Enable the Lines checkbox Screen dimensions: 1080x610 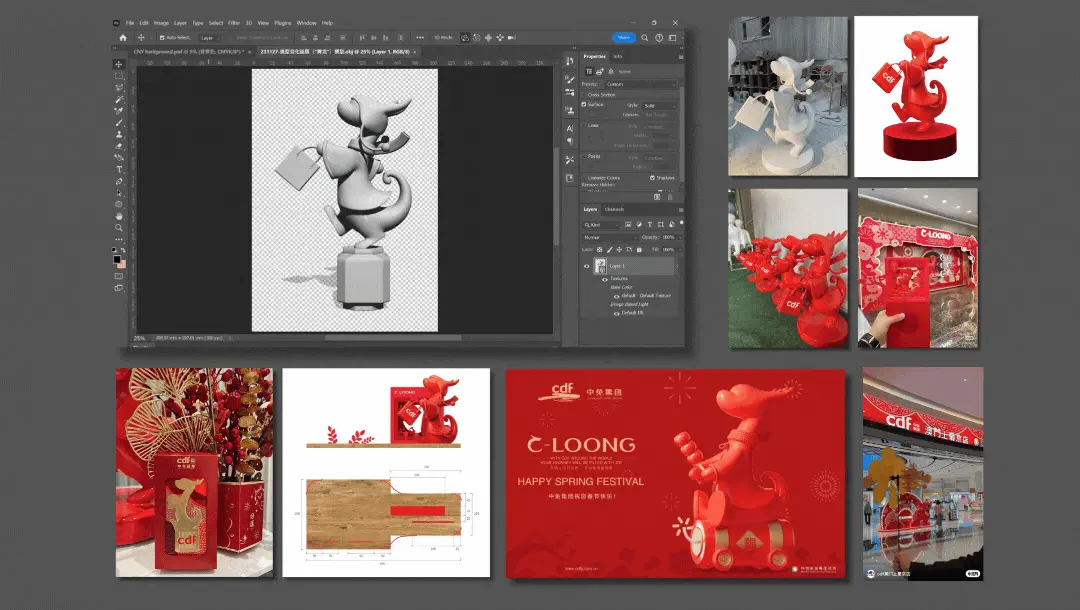(584, 125)
